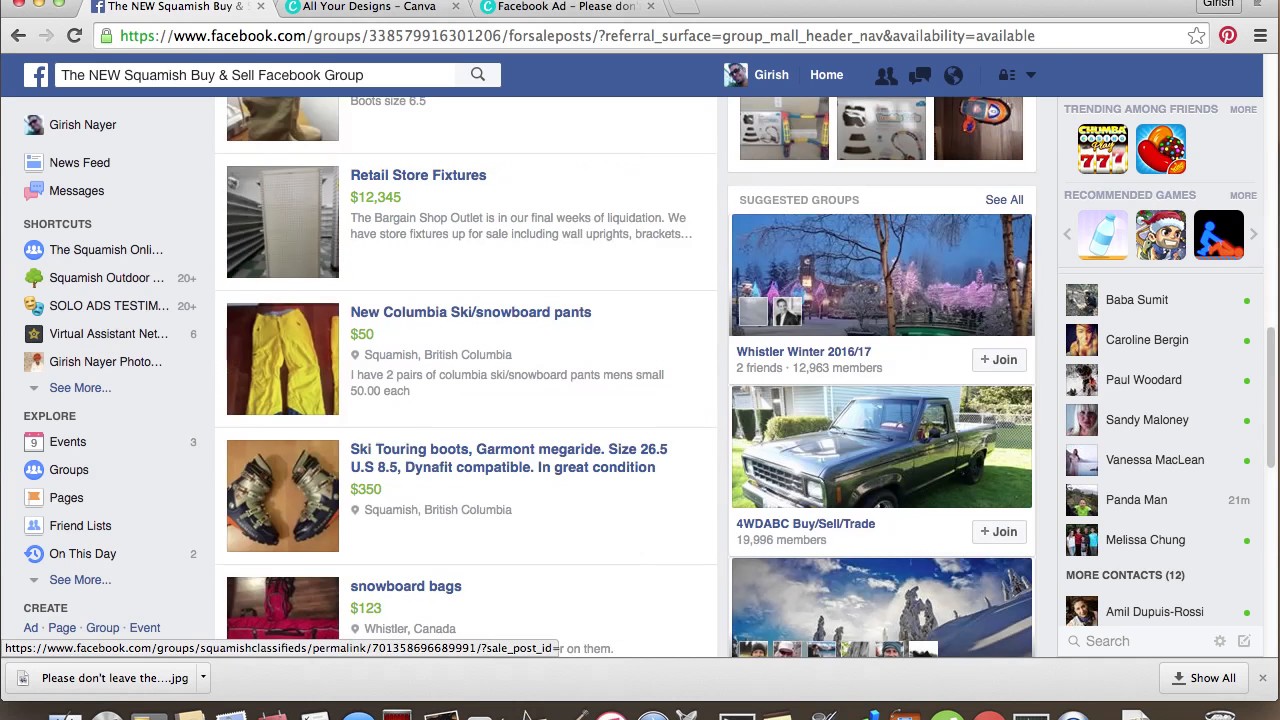Open the bottle flip recommended game
Screen dimensions: 1280x720
[x=1103, y=235]
